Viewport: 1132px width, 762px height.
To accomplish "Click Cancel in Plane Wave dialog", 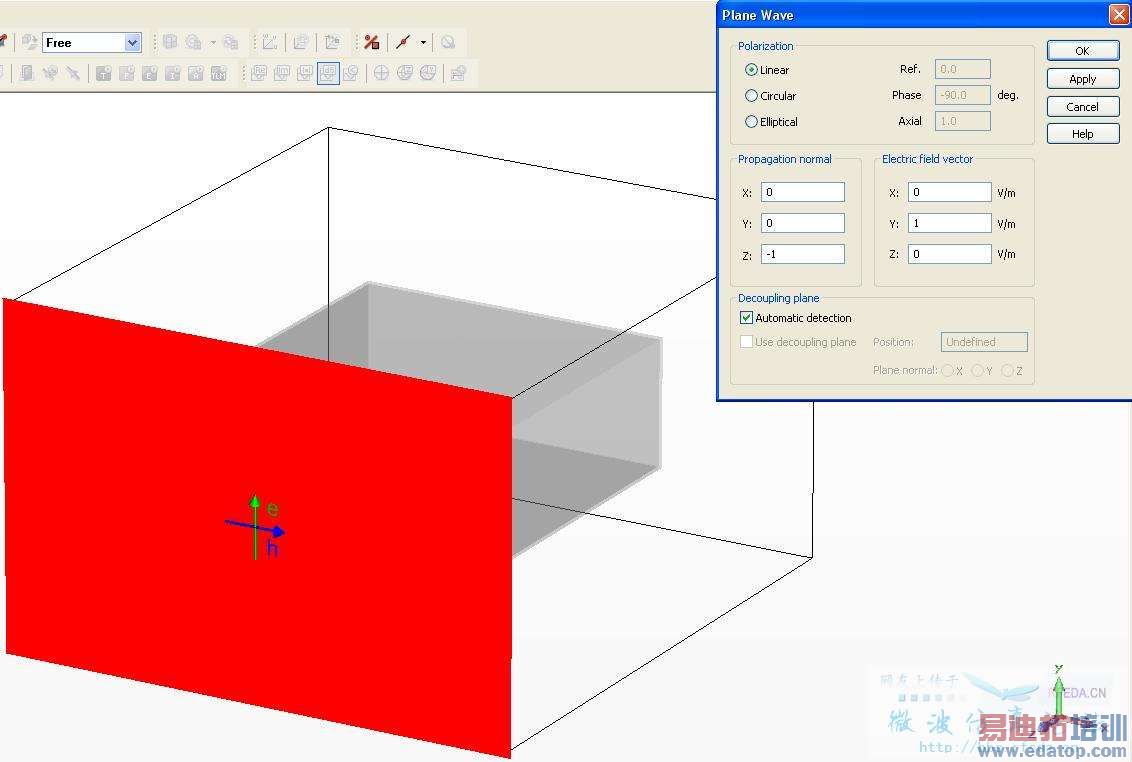I will 1083,106.
